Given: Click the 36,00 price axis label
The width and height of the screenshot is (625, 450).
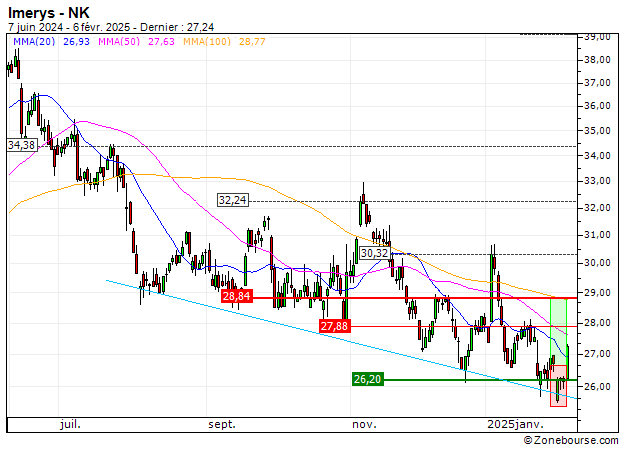Looking at the screenshot, I should (597, 106).
